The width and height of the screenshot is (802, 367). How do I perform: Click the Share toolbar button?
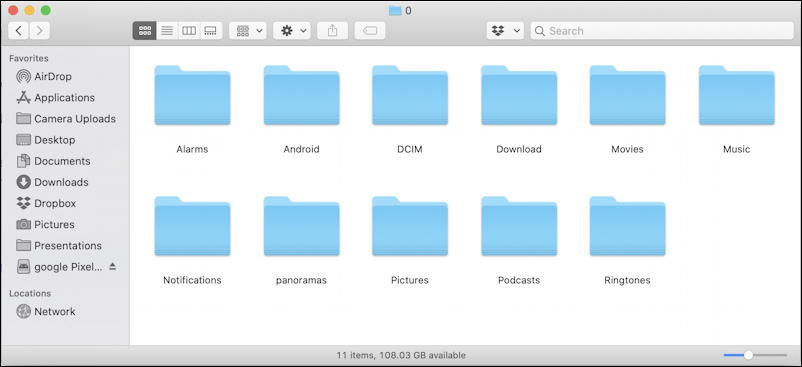click(332, 31)
